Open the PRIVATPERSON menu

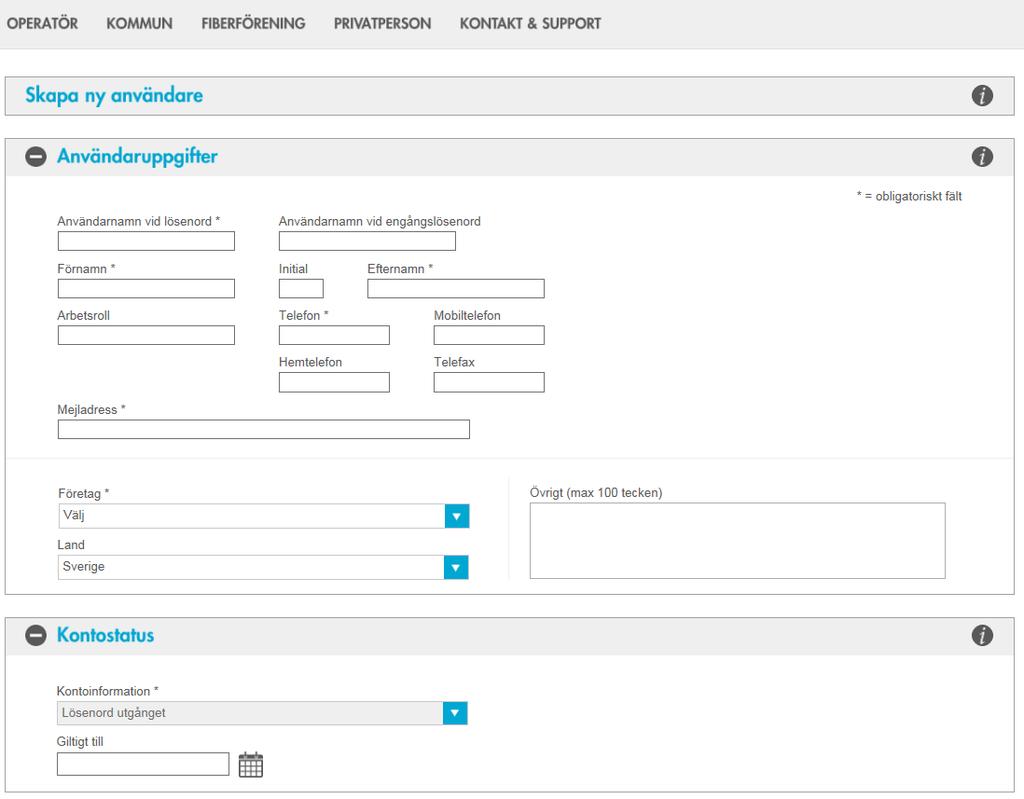(x=383, y=24)
